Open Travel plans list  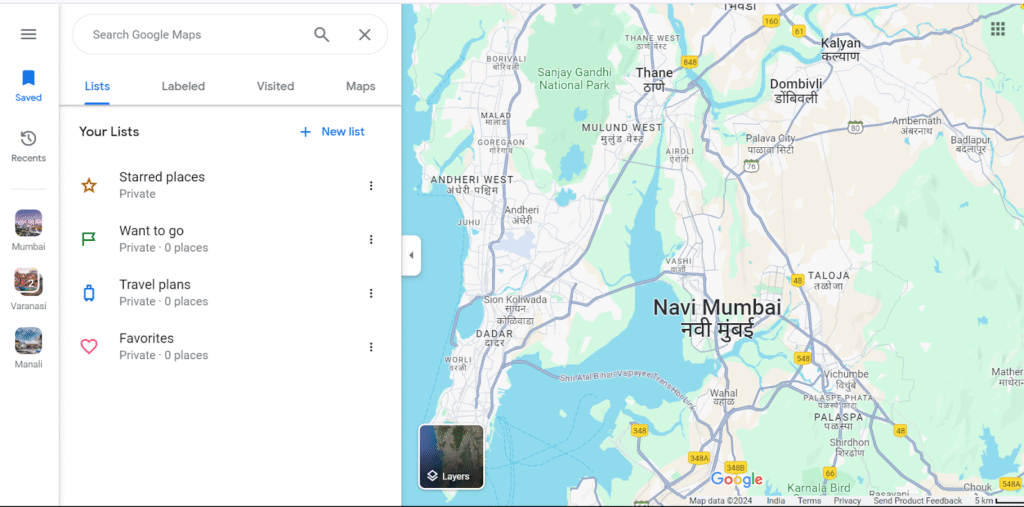point(230,293)
